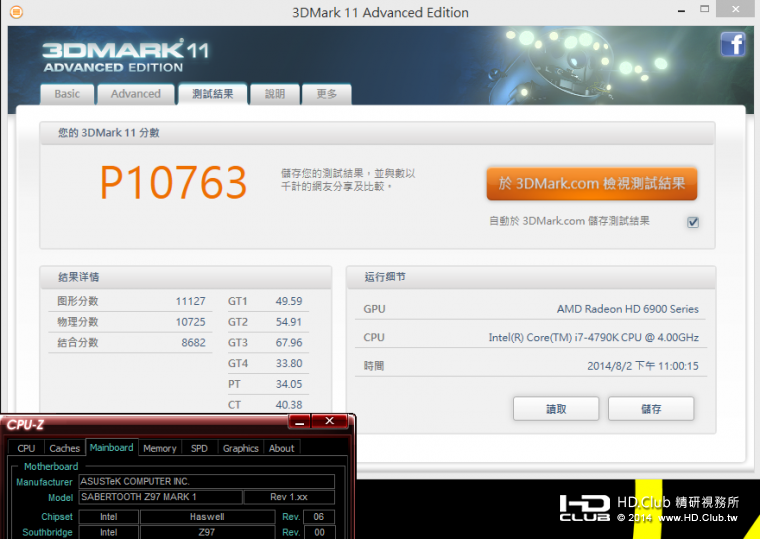Click orange 3DMark.com view results button
This screenshot has height=539, width=760.
click(592, 184)
